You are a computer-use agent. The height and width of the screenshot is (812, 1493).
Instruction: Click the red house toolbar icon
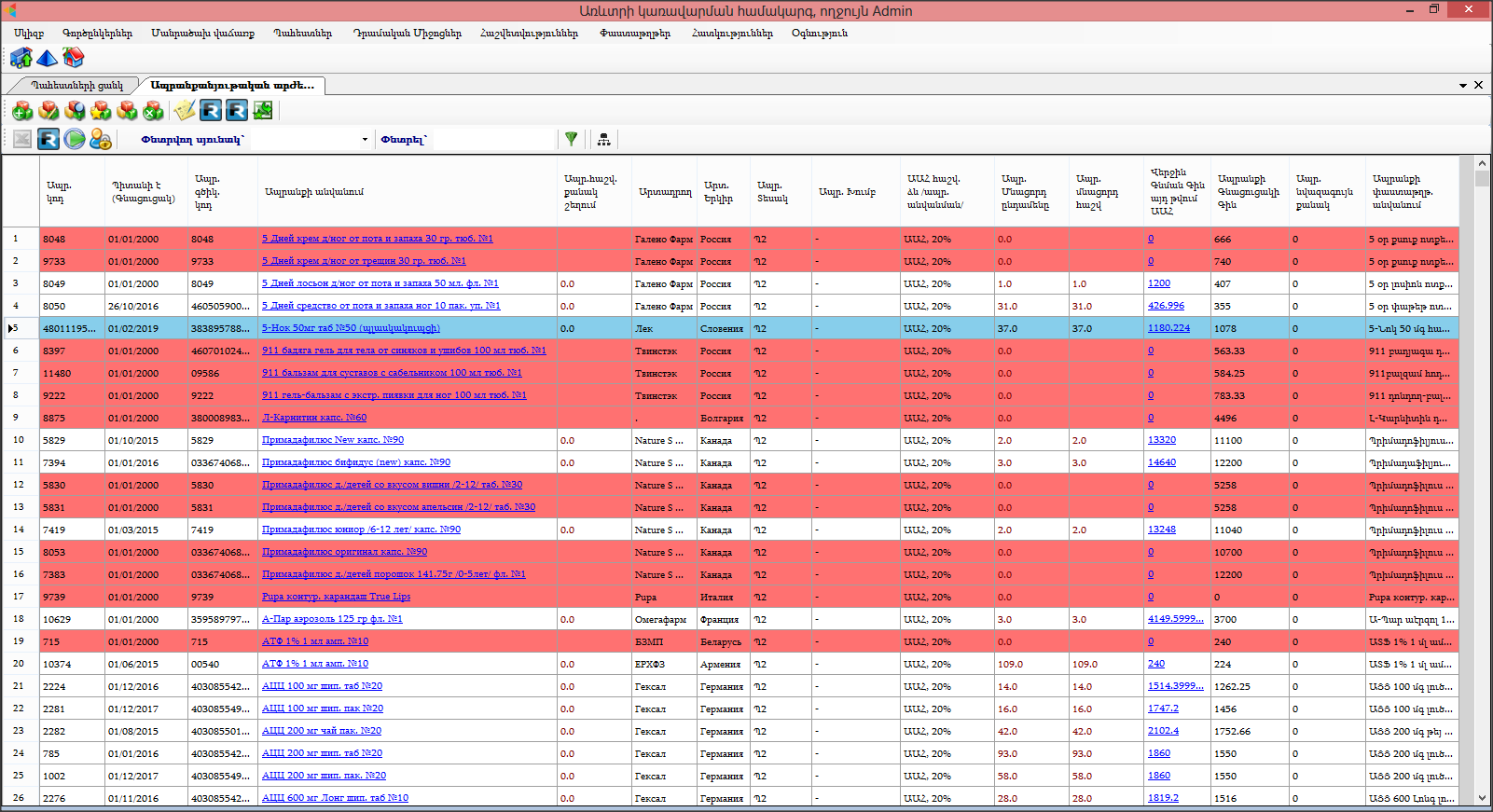(73, 59)
